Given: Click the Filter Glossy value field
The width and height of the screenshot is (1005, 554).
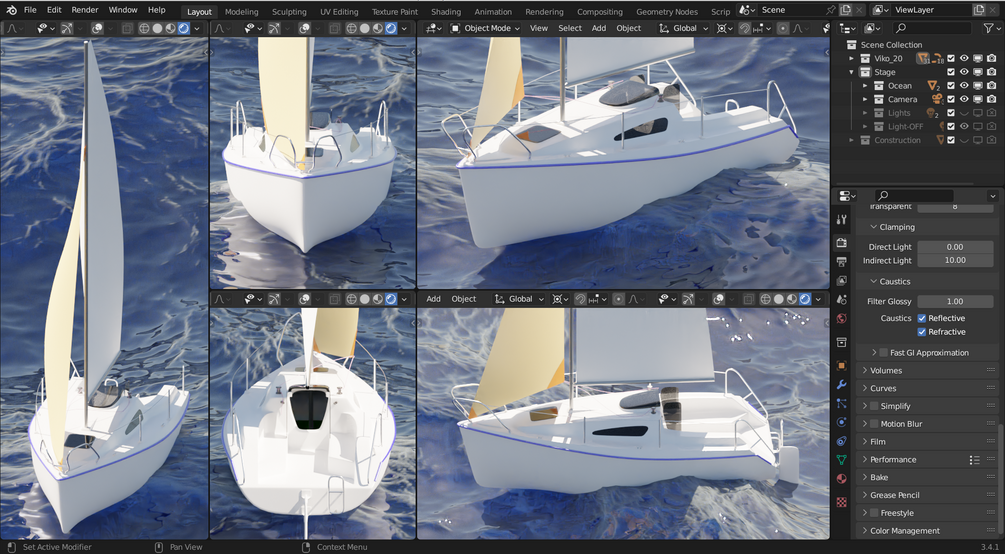Looking at the screenshot, I should pos(955,301).
